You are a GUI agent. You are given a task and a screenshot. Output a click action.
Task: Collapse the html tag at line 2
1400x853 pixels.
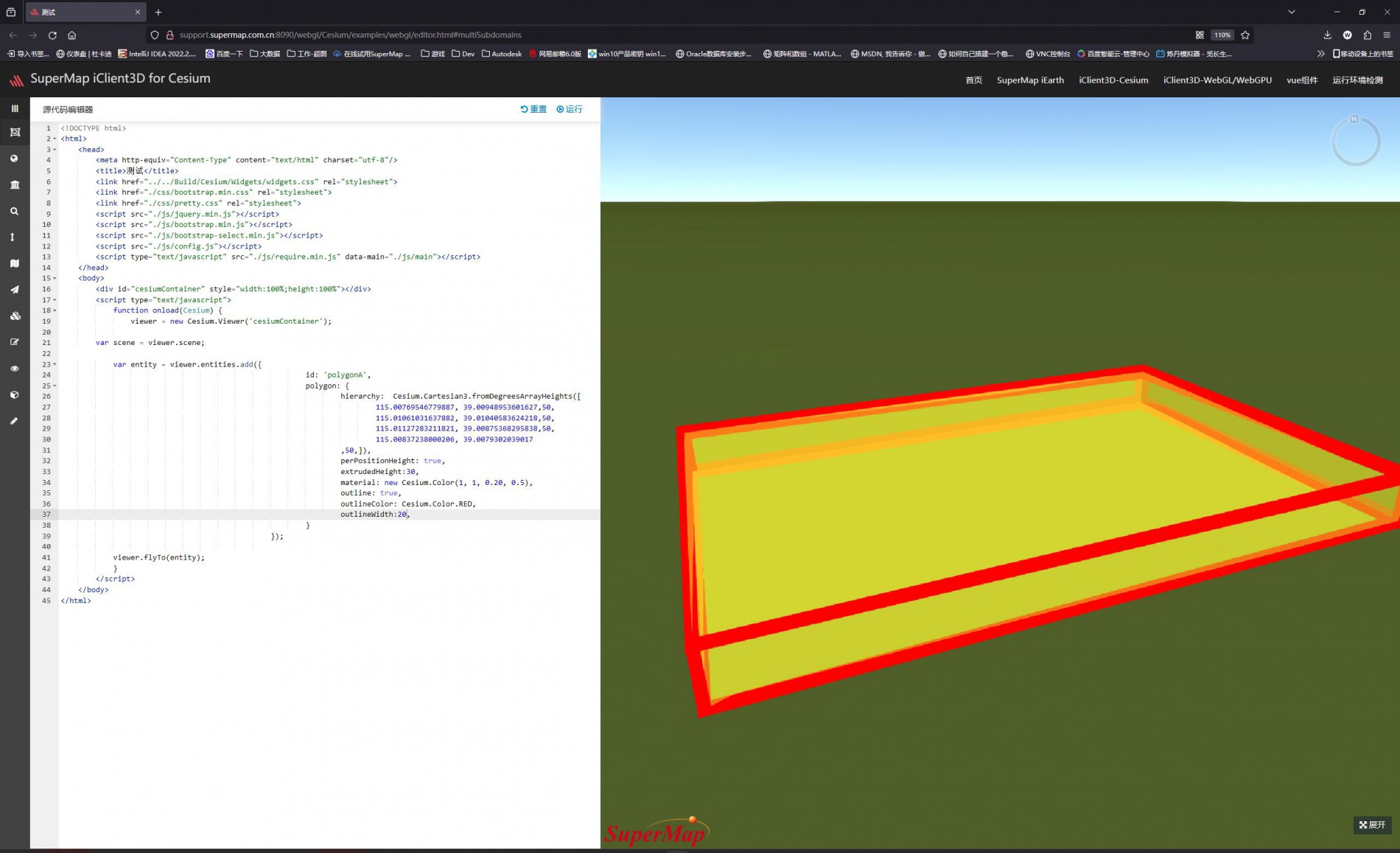pos(55,139)
